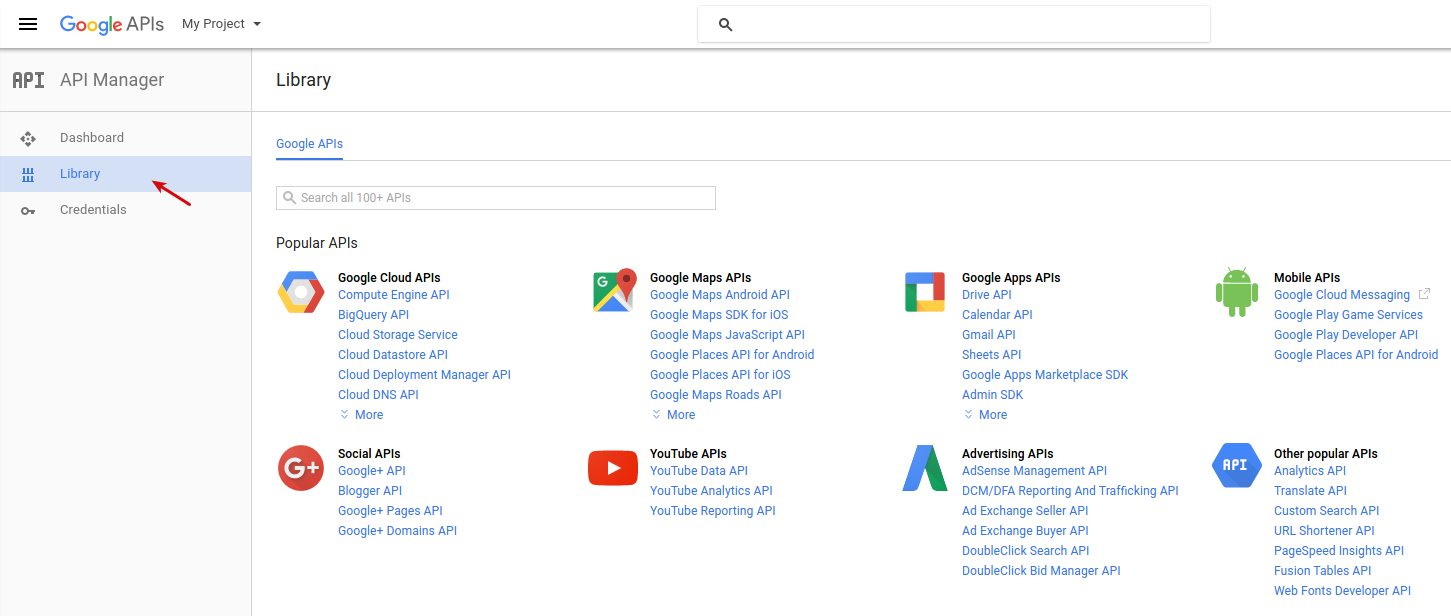Viewport: 1451px width, 616px height.
Task: Open Google Play Game Services link
Action: [x=1348, y=315]
